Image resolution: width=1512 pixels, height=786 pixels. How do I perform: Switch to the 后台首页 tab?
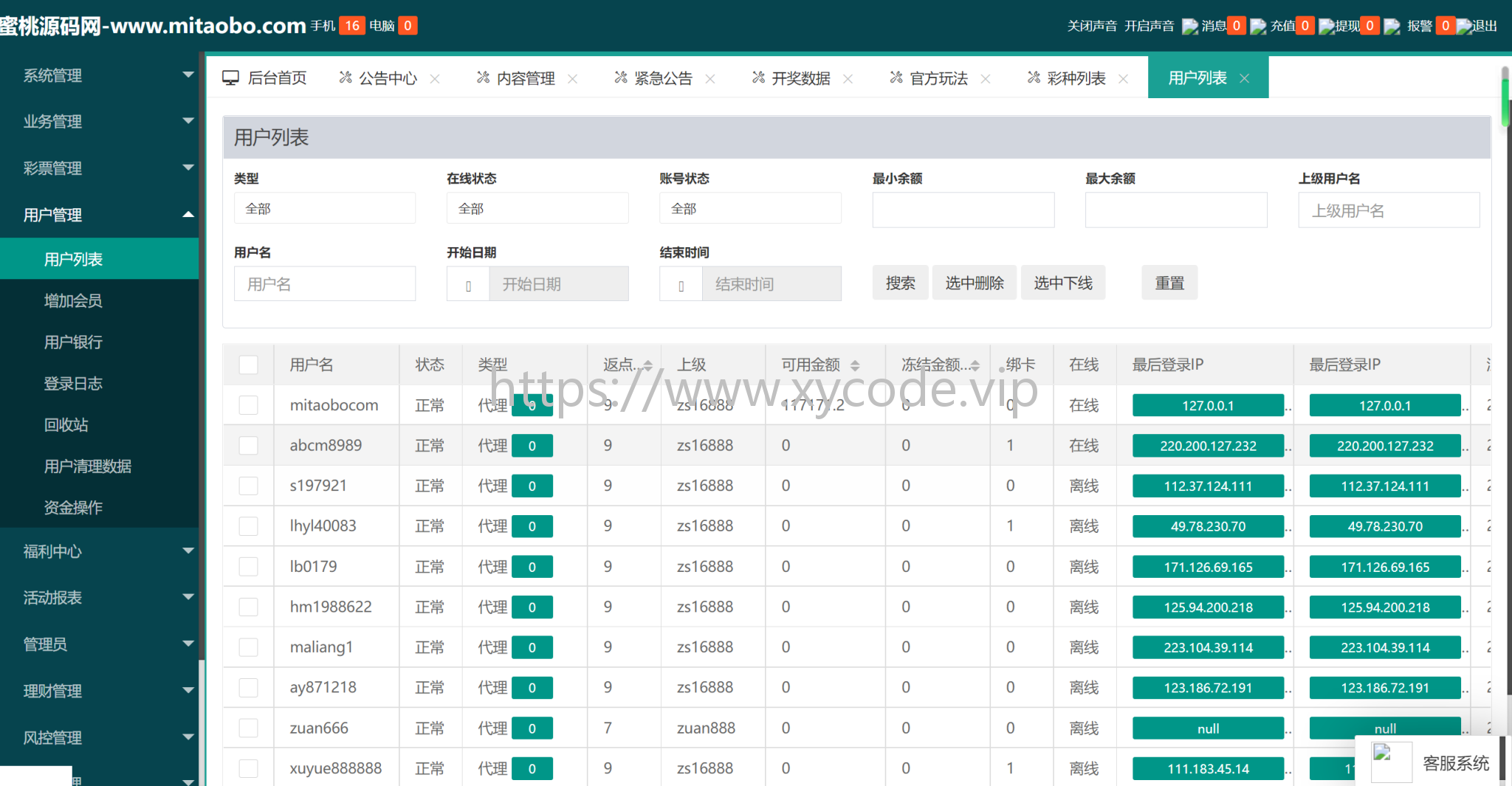(265, 77)
